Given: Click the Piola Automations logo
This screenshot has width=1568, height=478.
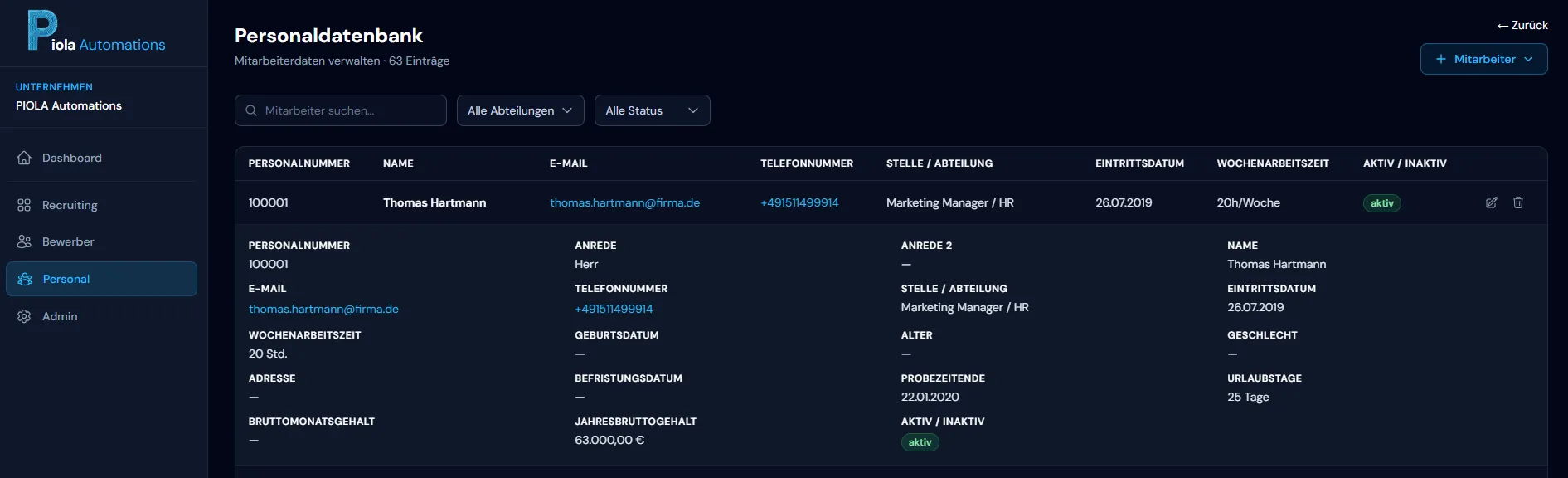Looking at the screenshot, I should pos(96,32).
